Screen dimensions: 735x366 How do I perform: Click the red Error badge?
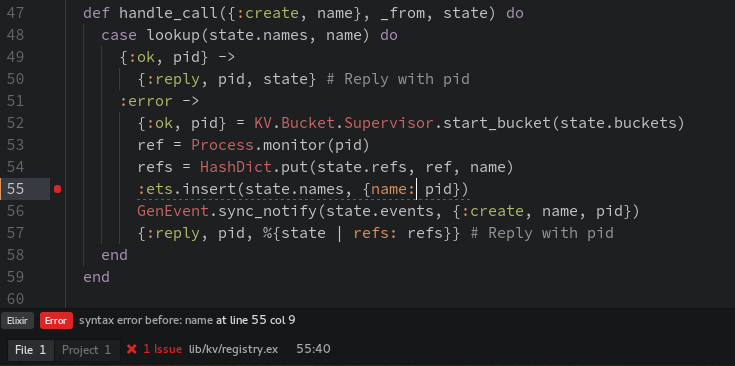56,321
